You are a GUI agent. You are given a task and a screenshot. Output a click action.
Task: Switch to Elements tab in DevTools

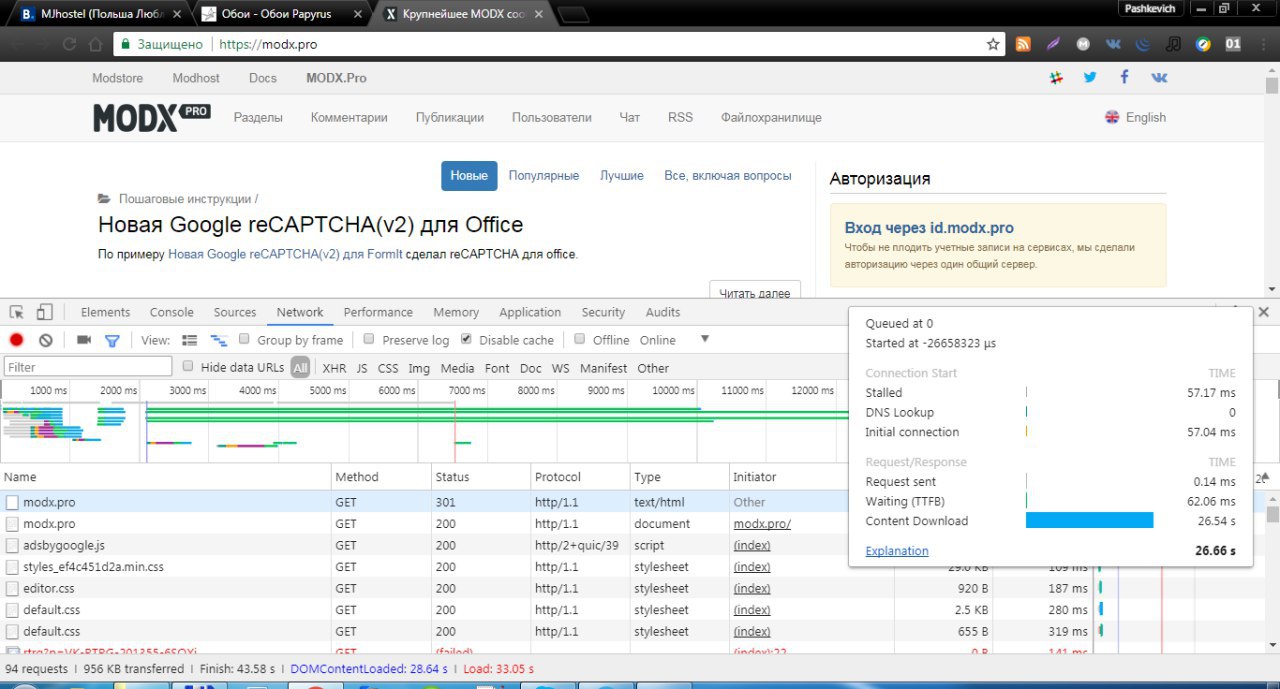pos(105,312)
